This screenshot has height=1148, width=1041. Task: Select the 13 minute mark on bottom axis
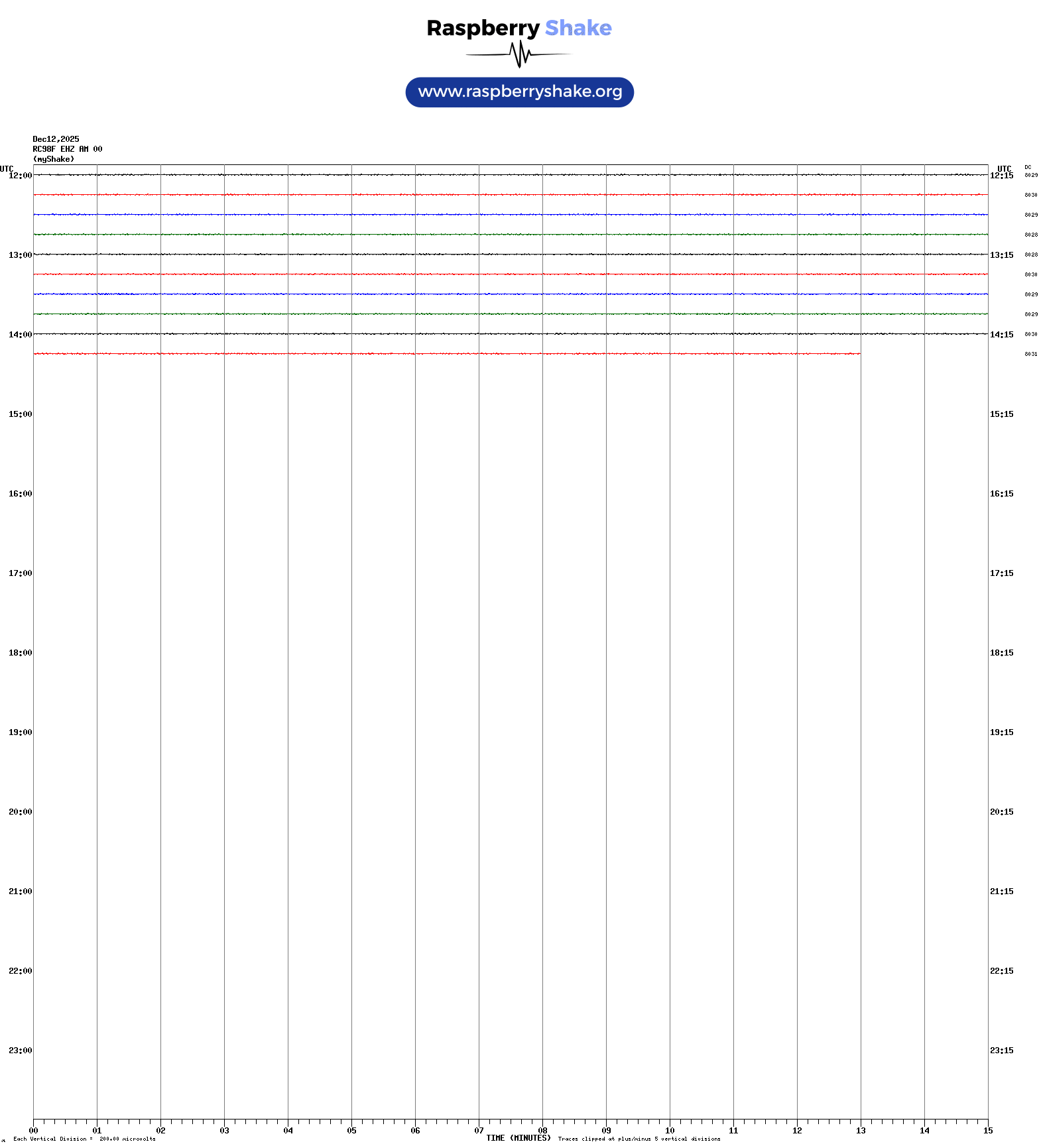coord(861,1131)
